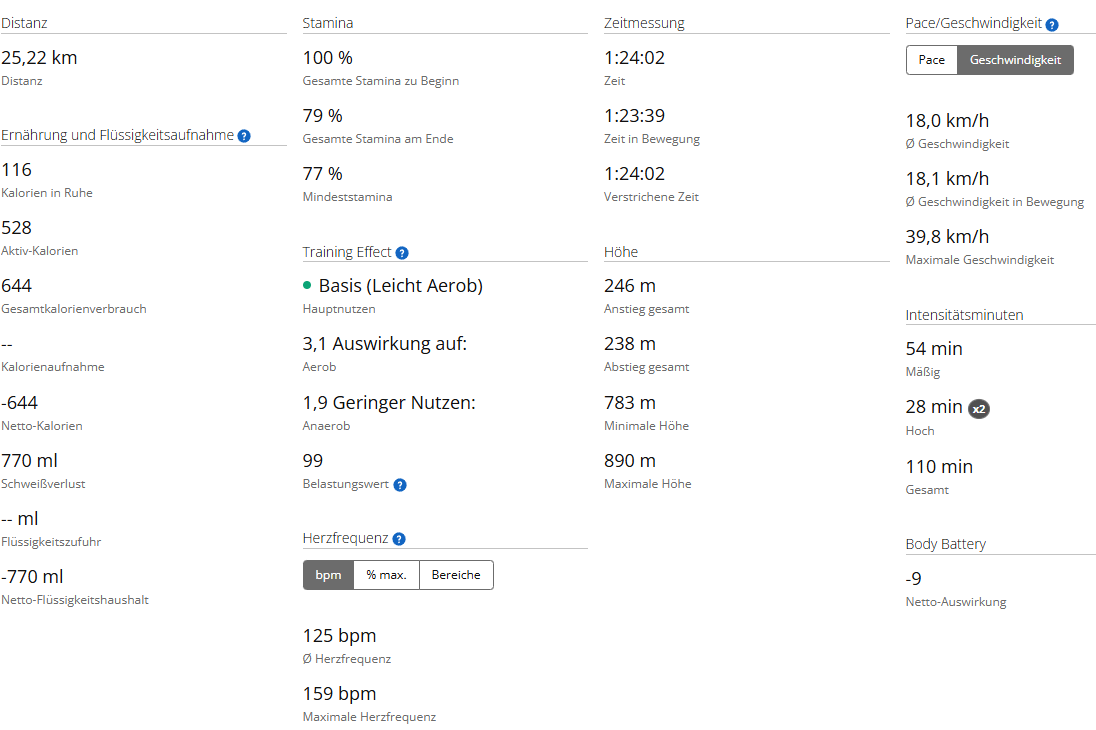Select the Geschwindigkeit toggle option

coord(1015,60)
